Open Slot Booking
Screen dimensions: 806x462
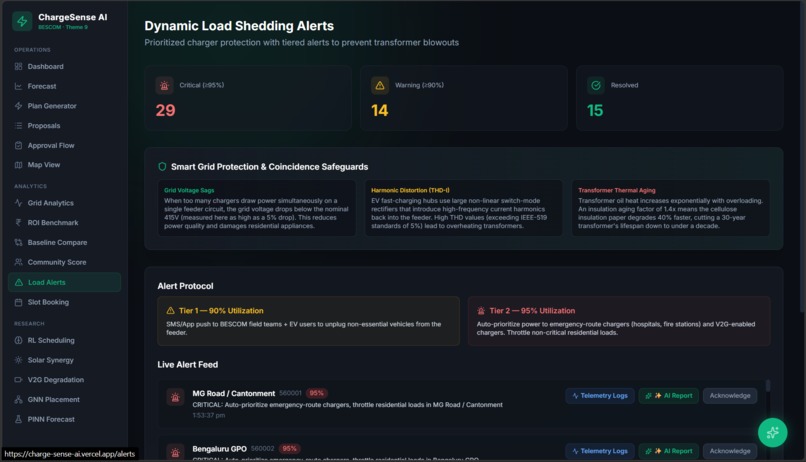[64, 302]
